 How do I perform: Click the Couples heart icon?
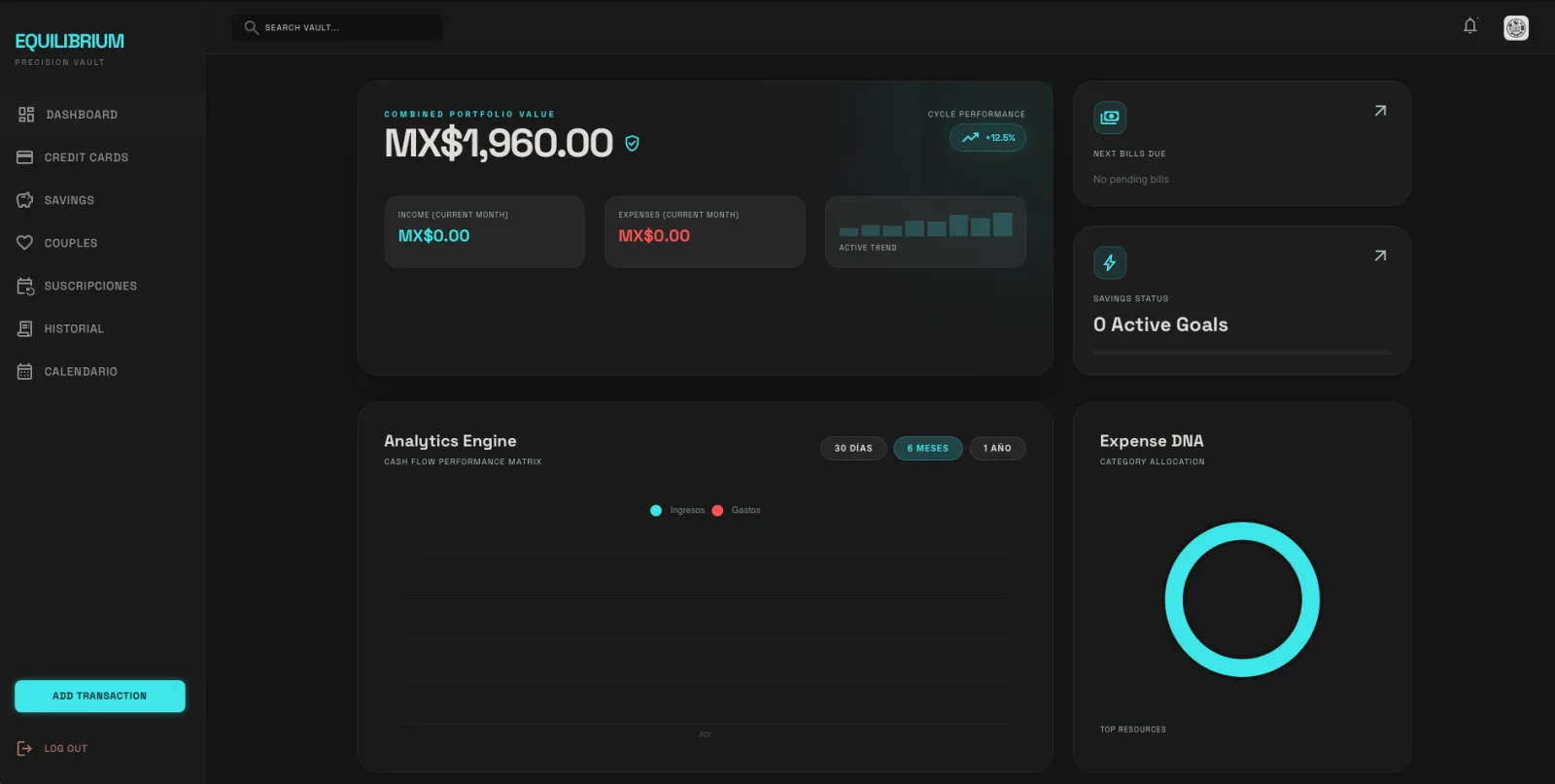tap(25, 243)
